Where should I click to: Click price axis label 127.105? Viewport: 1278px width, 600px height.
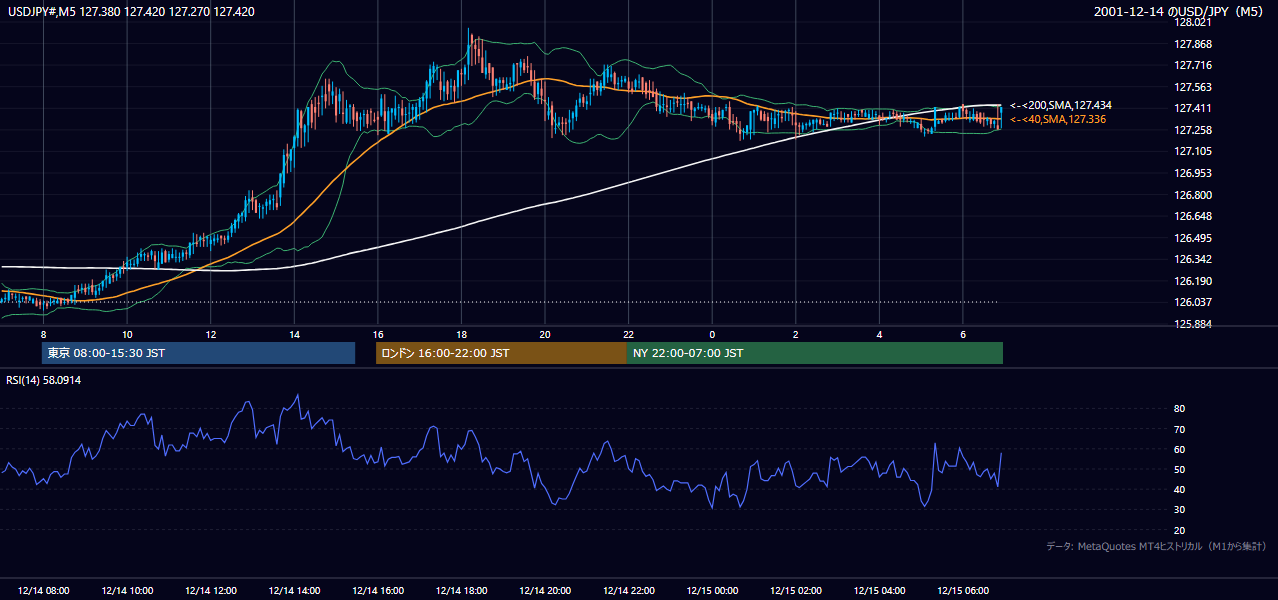coord(1193,151)
